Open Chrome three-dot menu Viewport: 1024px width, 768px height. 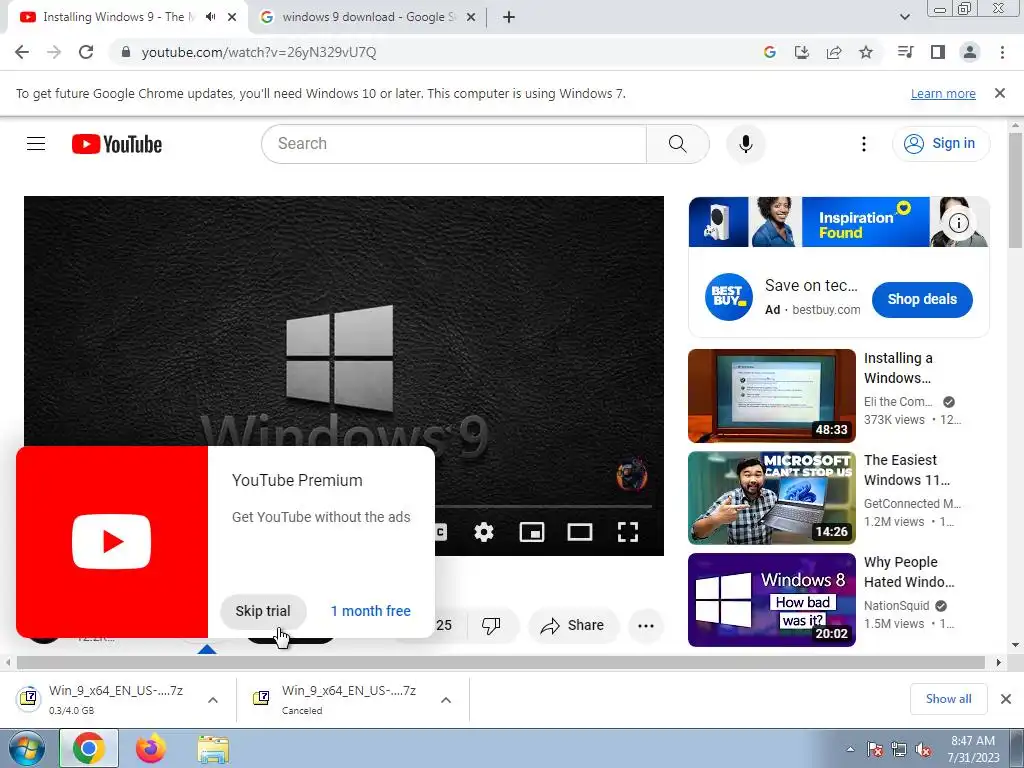tap(1002, 52)
